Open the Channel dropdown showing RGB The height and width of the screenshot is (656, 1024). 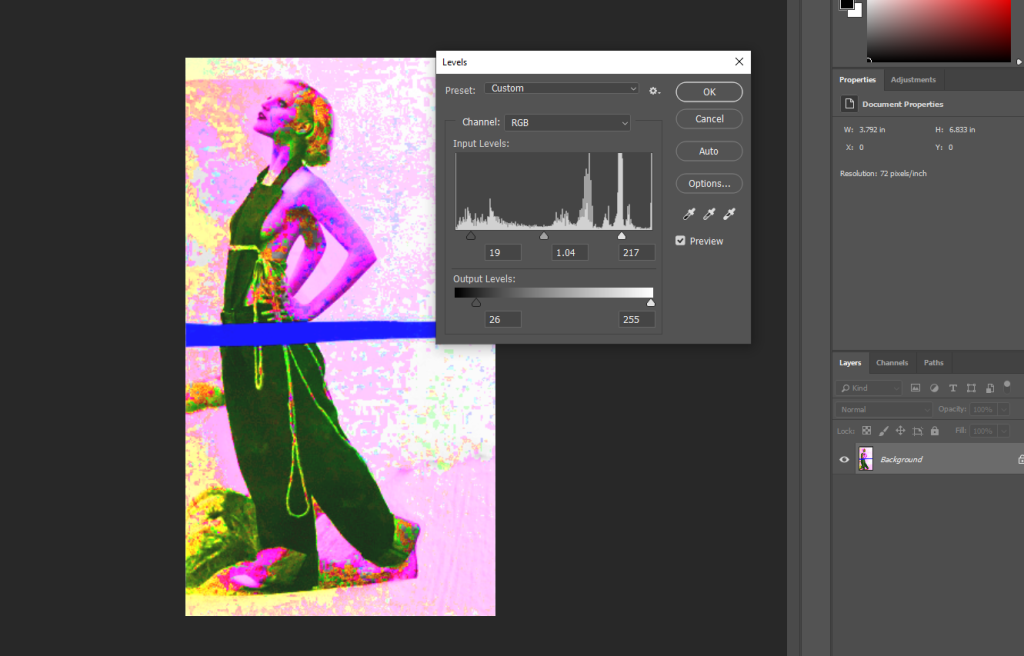tap(567, 122)
